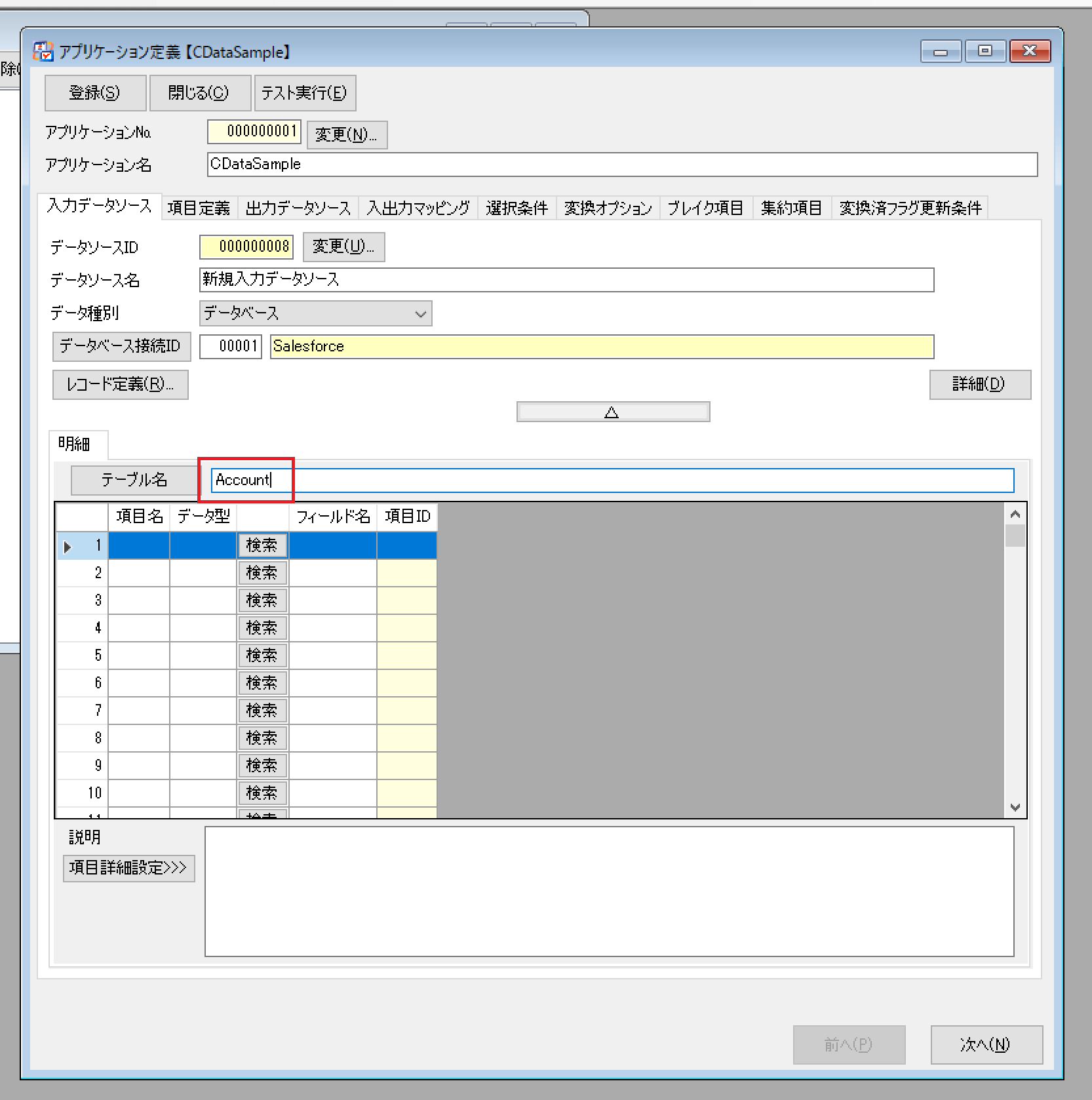This screenshot has width=1092, height=1100.
Task: Click the collapse triangle bar above 明細
Action: click(613, 412)
